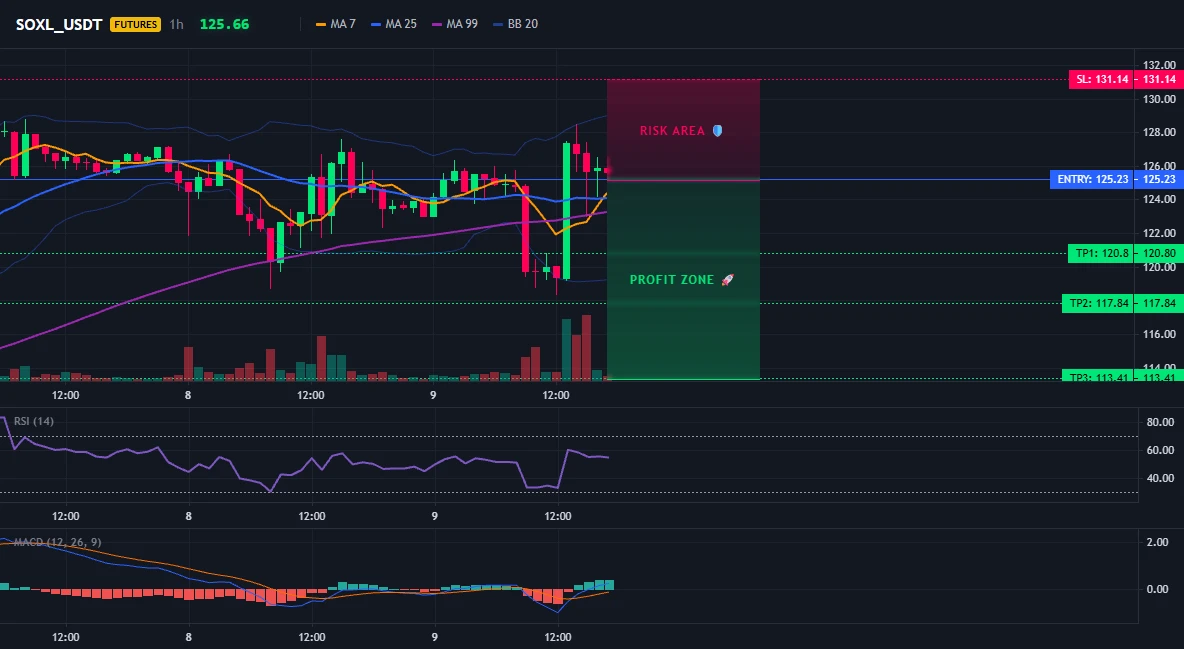Click the ENTRY: 125.23 price label
The image size is (1184, 649).
click(1092, 179)
